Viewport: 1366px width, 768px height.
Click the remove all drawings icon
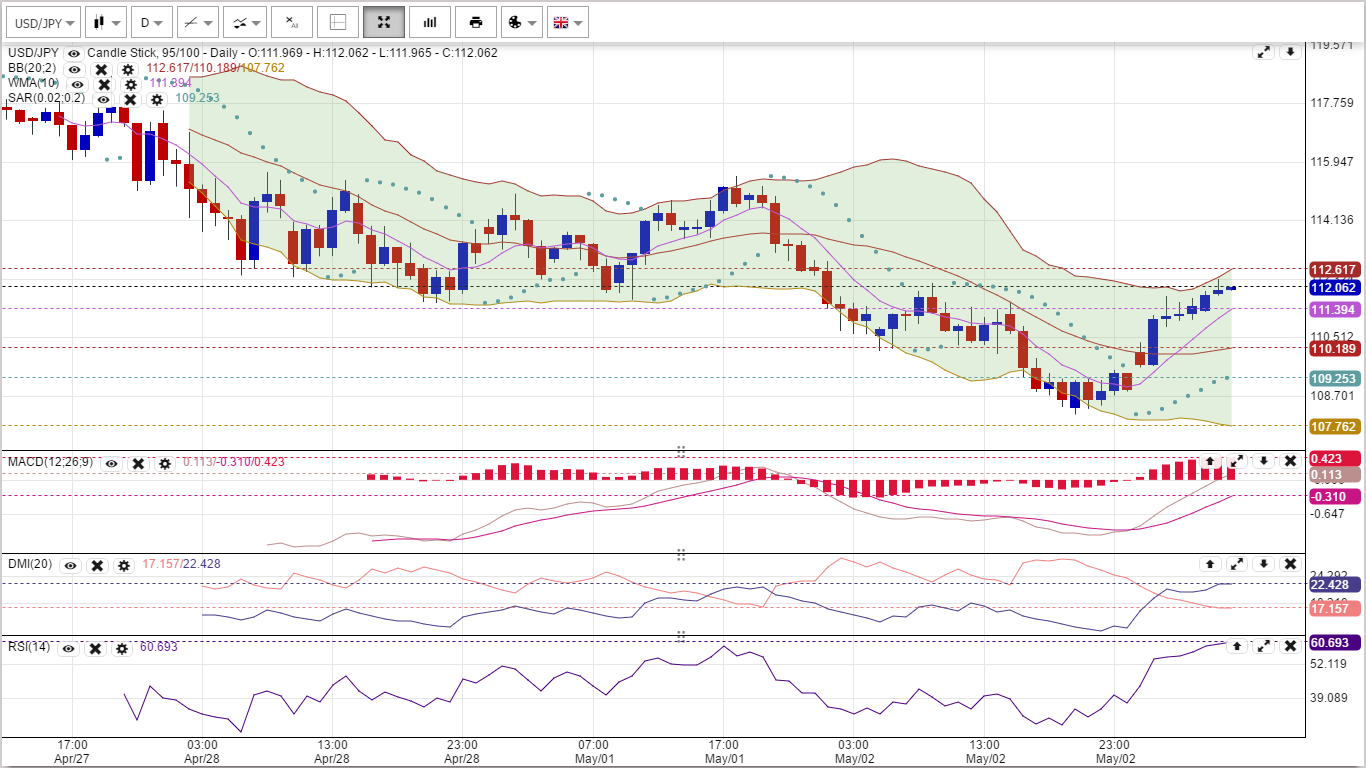click(291, 22)
